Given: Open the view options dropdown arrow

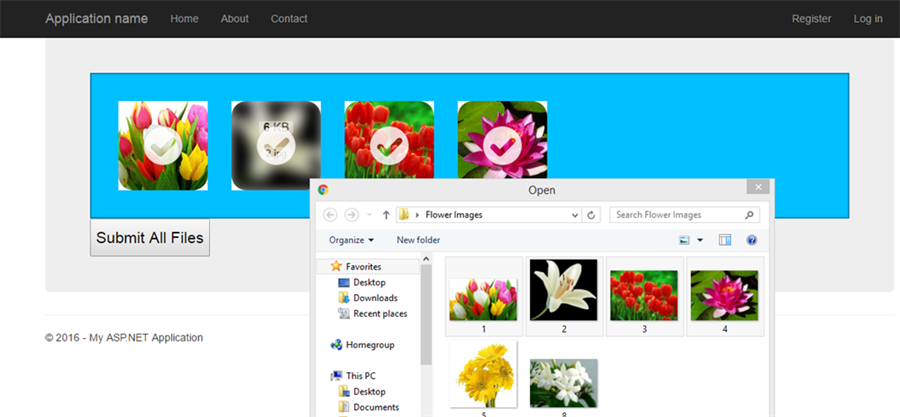Looking at the screenshot, I should pos(700,240).
